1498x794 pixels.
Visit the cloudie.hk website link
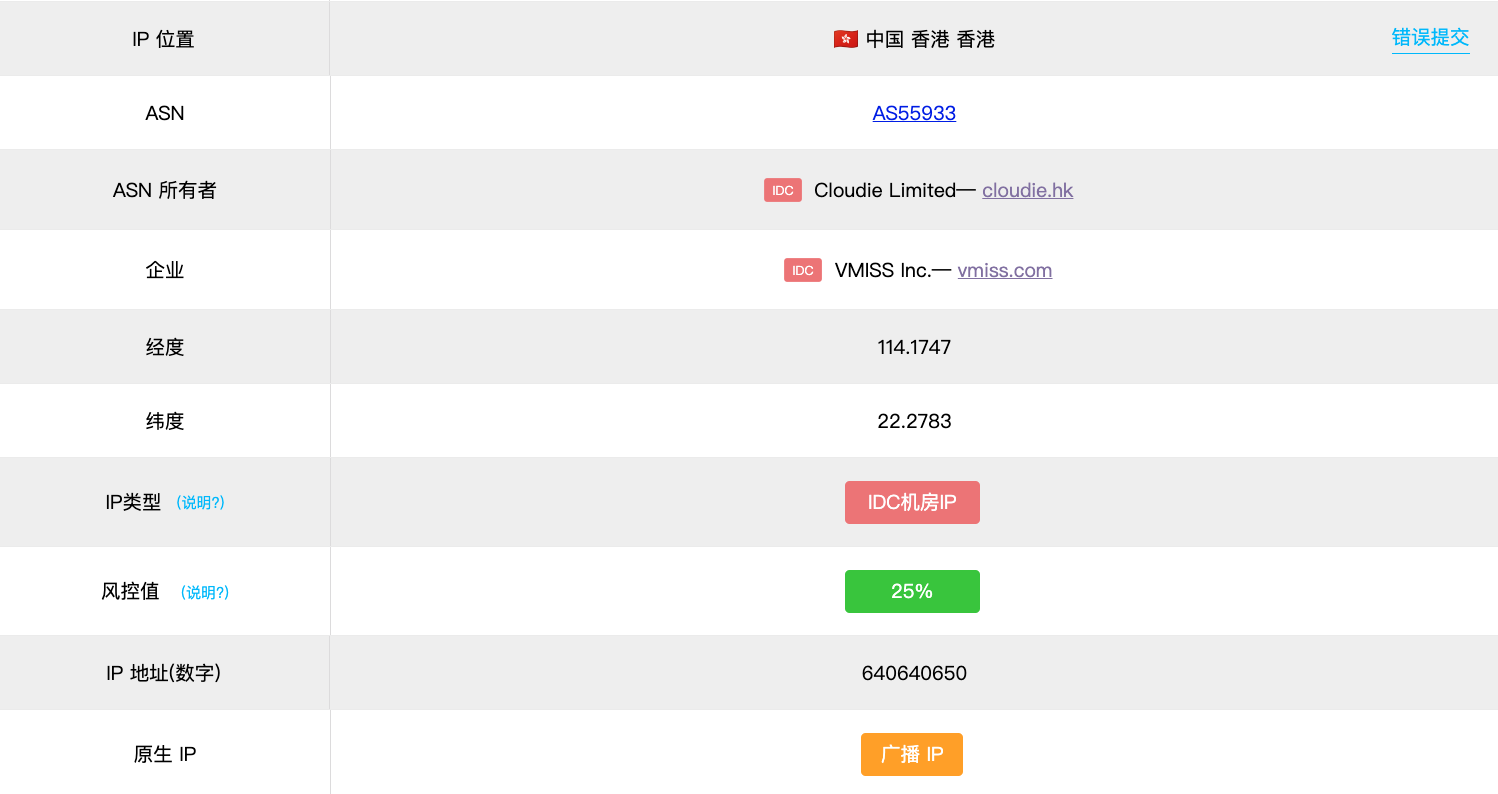1027,190
